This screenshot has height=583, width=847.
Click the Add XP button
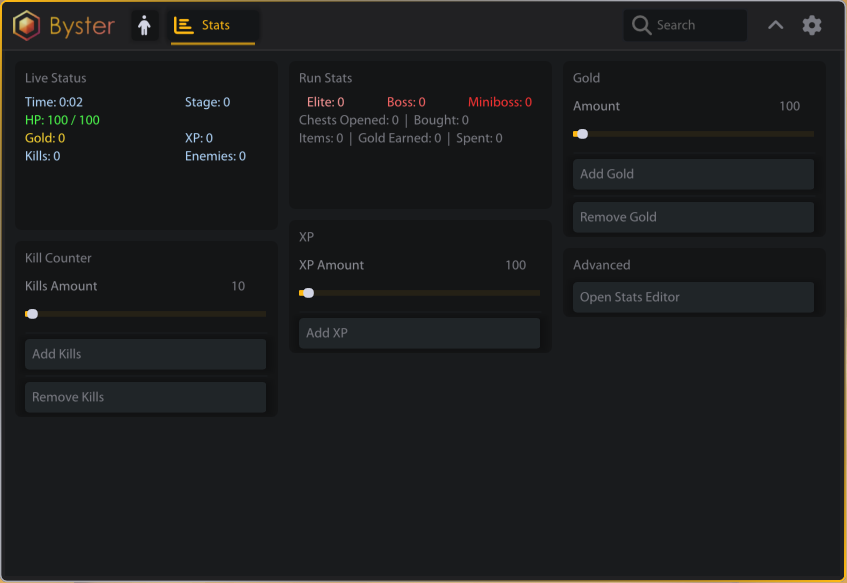pyautogui.click(x=419, y=333)
